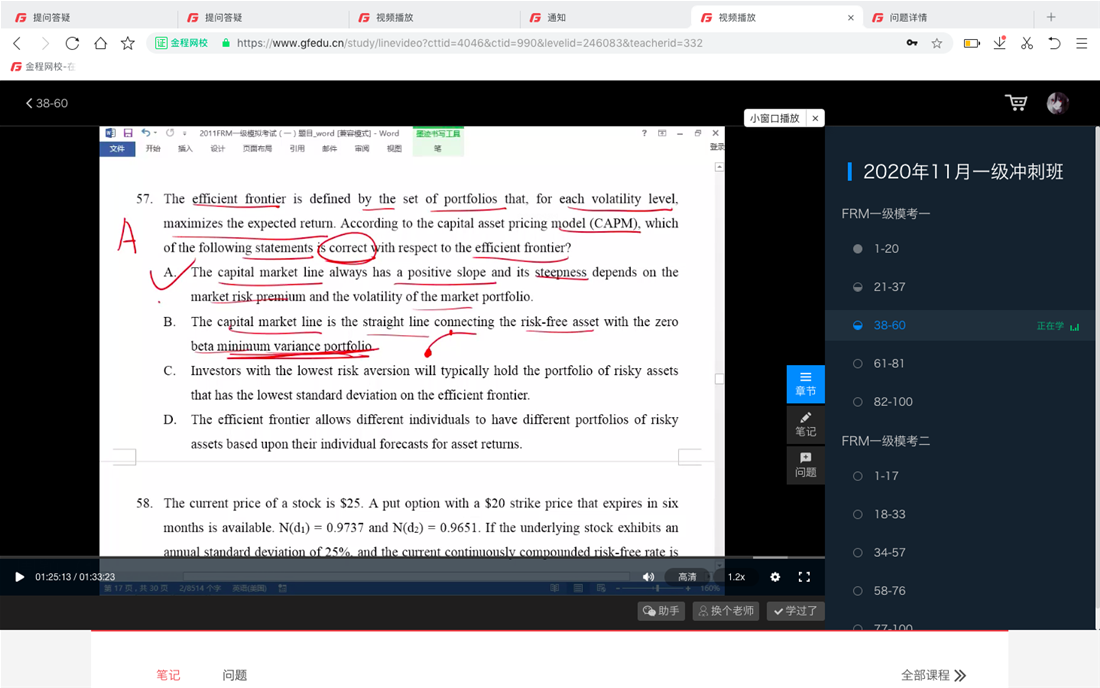Click the scissors screenshot tool
1100x688 pixels.
(x=1027, y=43)
